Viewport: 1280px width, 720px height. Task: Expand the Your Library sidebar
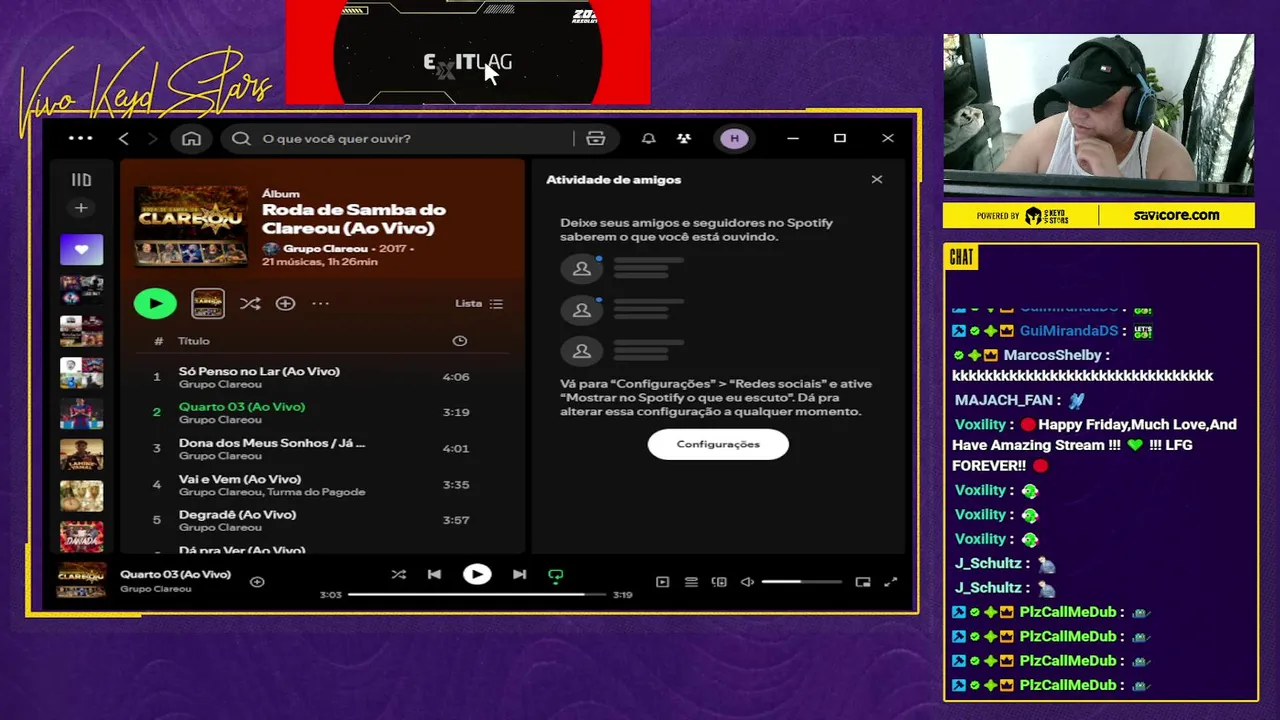pos(81,180)
